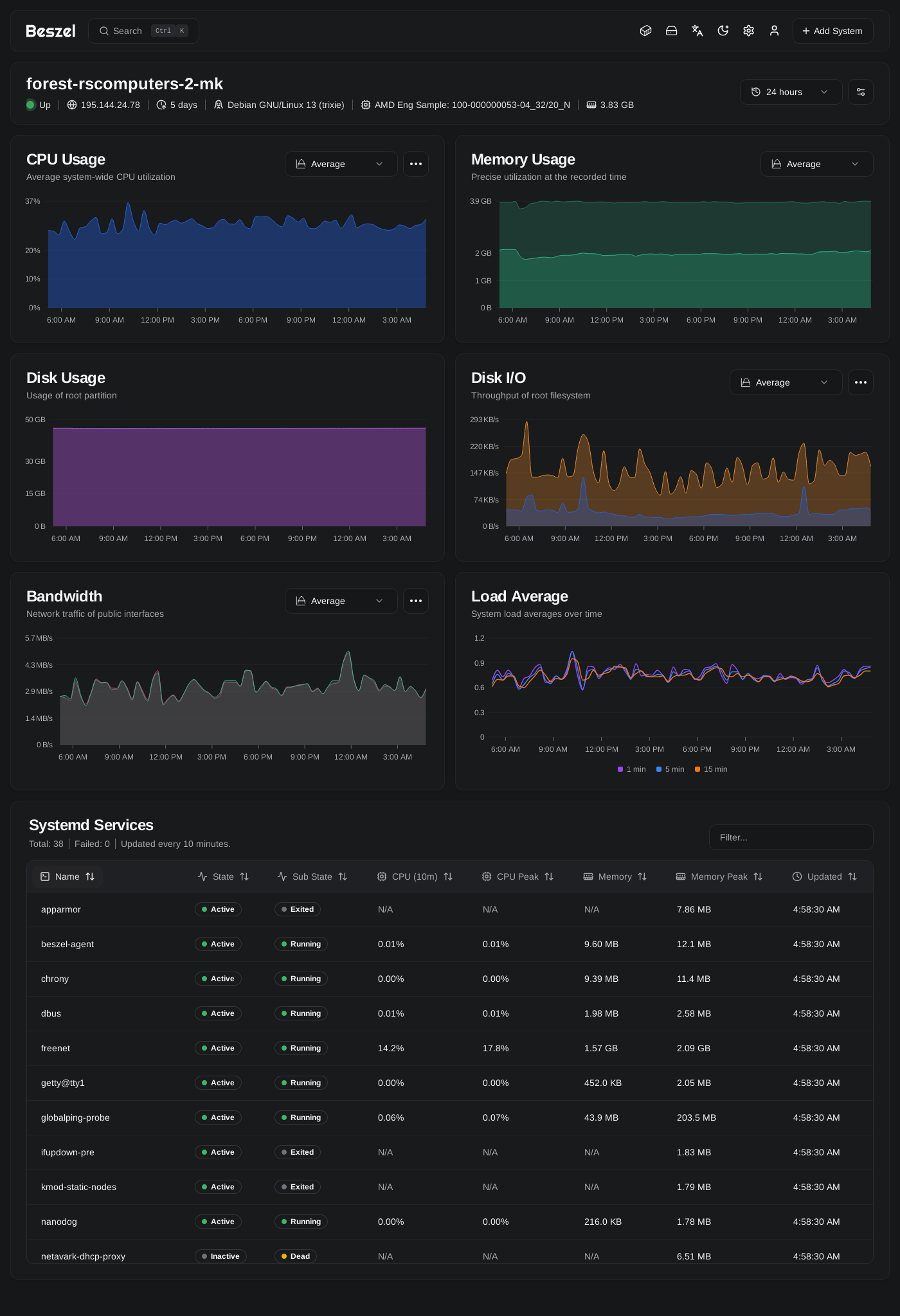Expand Memory Usage Average dropdown

(817, 164)
